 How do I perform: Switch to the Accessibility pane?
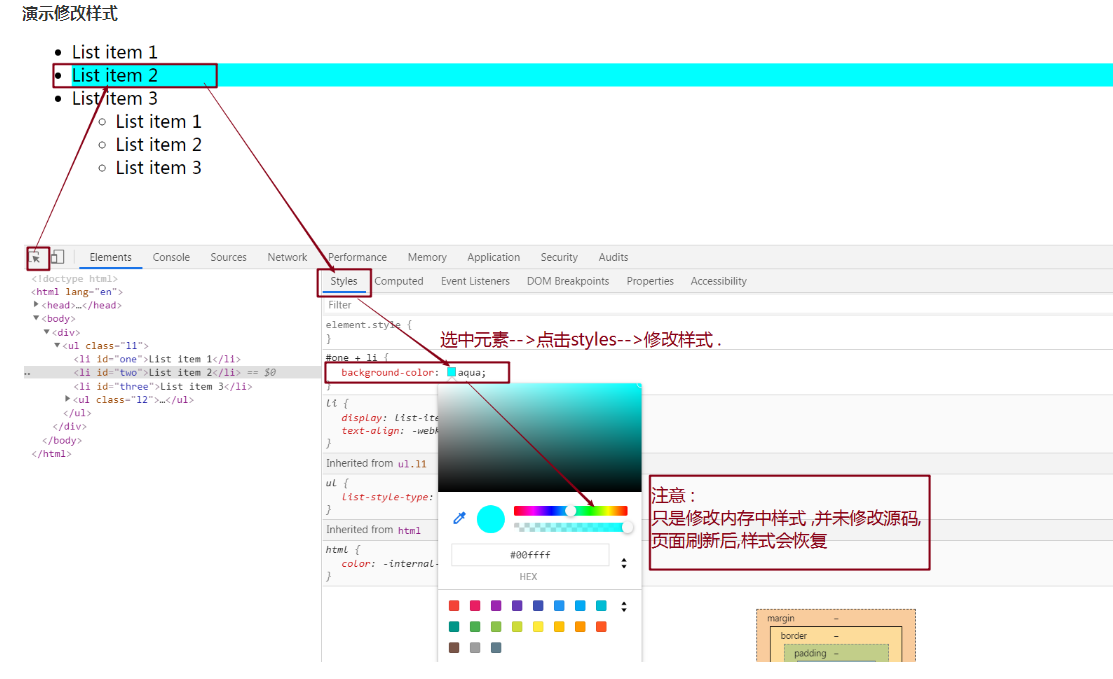tap(718, 281)
